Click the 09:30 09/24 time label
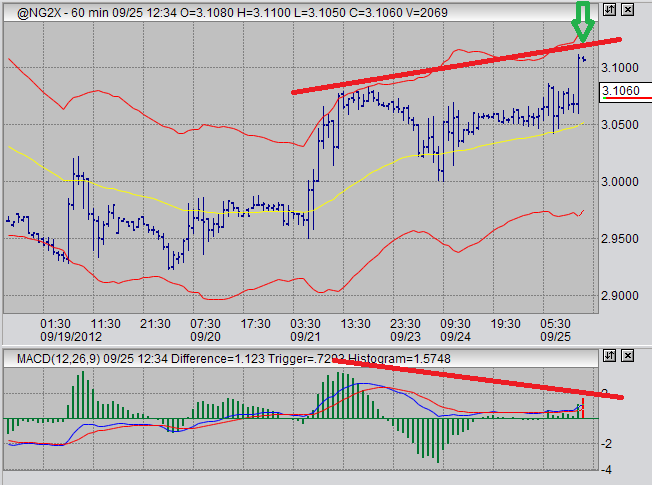 pyautogui.click(x=455, y=330)
